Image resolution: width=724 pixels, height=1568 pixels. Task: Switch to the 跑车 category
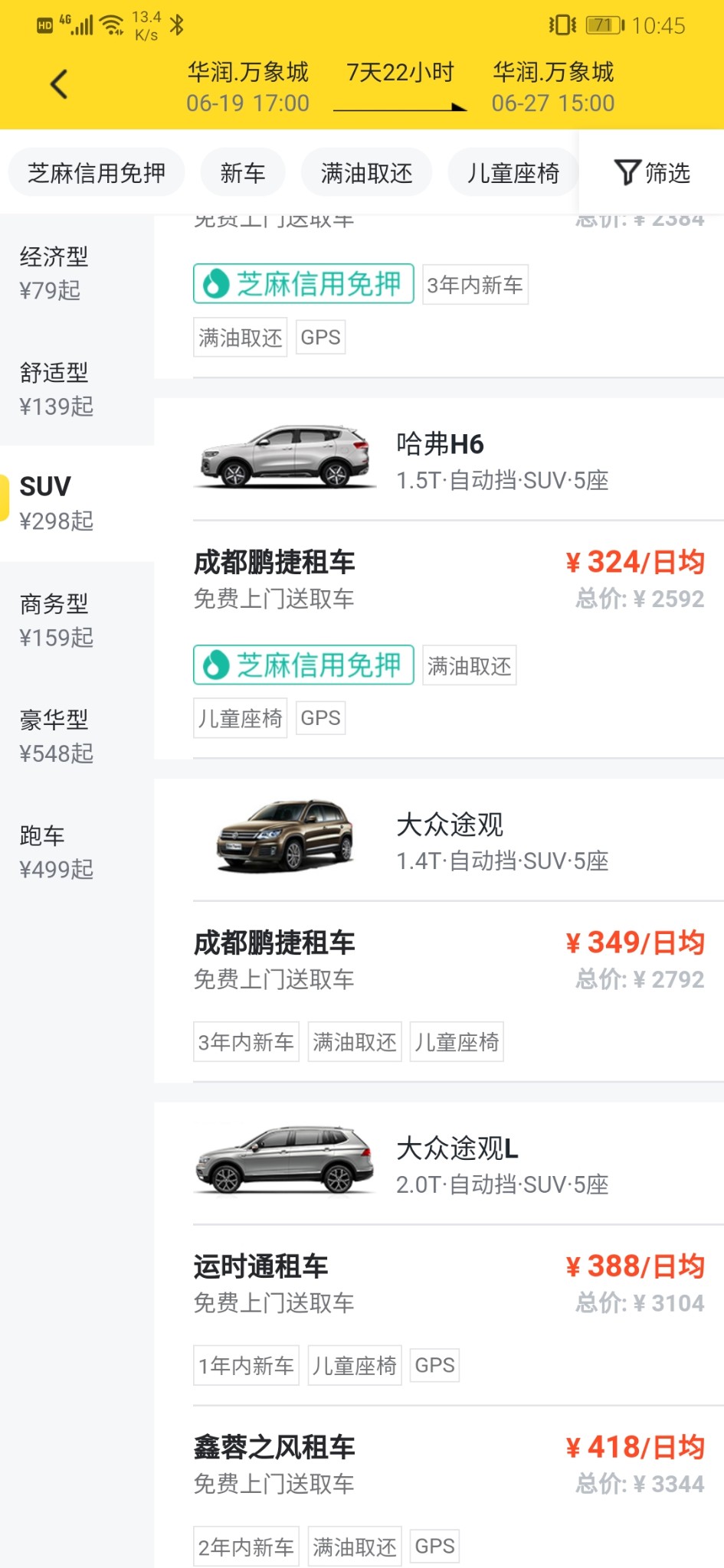click(x=56, y=851)
